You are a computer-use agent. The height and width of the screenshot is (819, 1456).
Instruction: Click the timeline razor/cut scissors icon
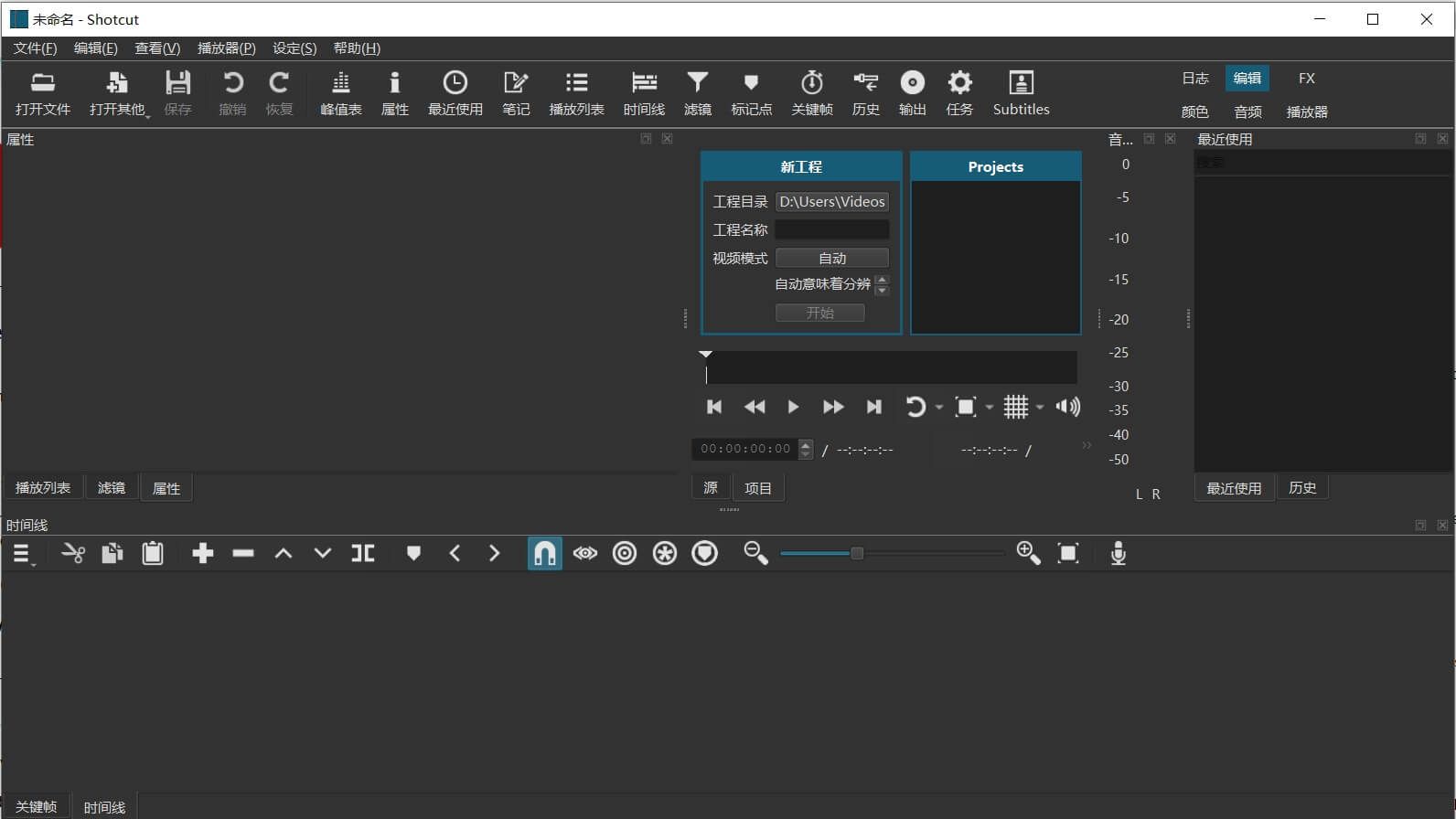[x=72, y=553]
